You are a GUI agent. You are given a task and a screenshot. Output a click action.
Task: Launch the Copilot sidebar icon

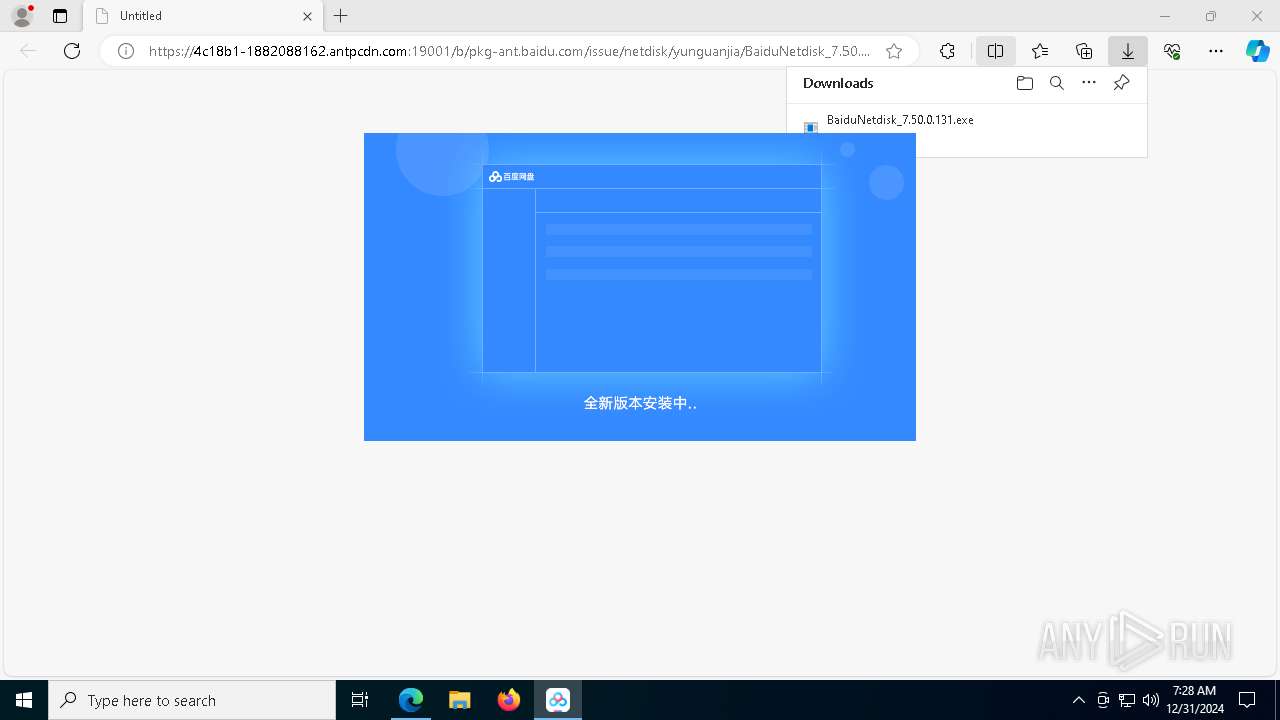[1257, 51]
